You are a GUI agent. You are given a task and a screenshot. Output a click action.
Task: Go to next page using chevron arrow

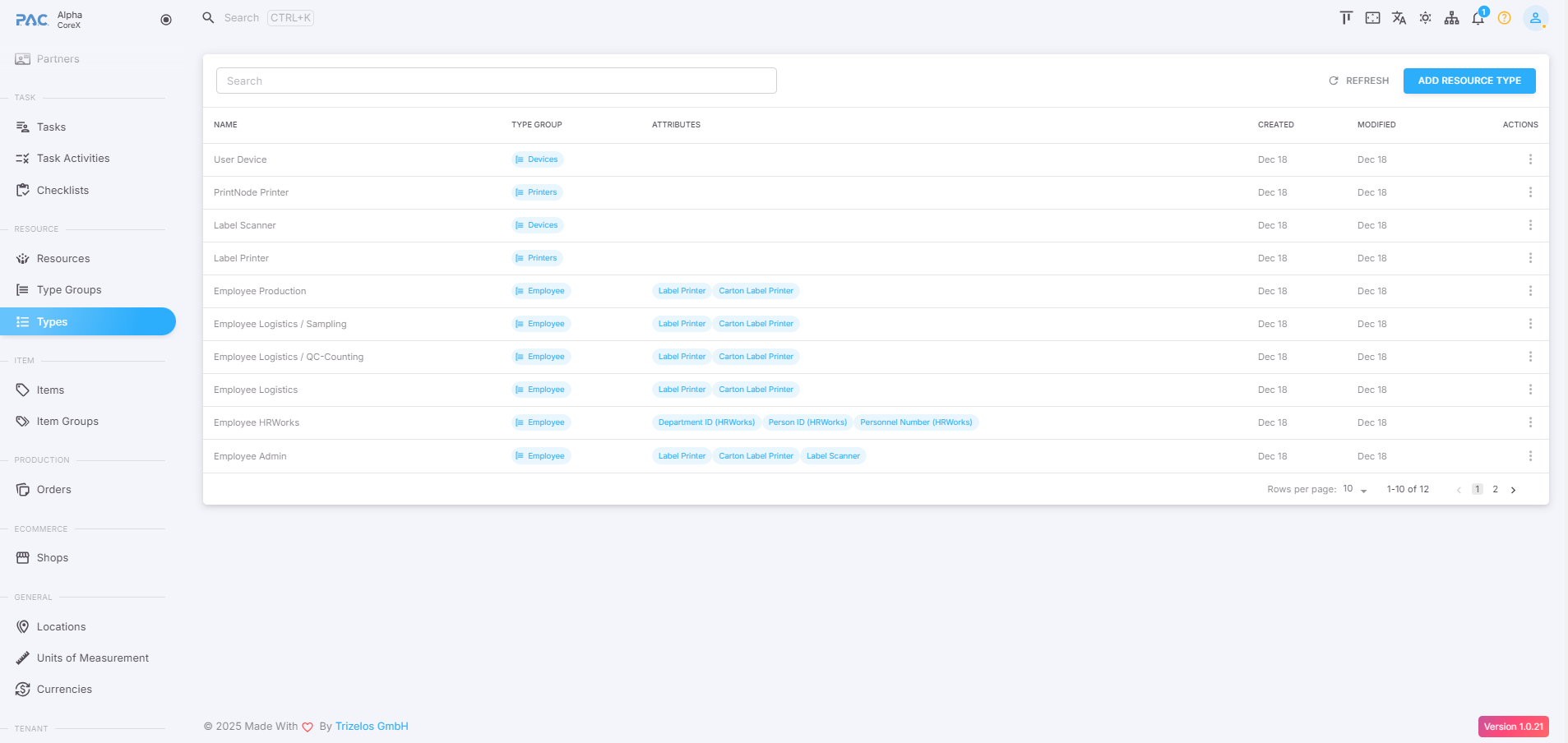point(1513,490)
